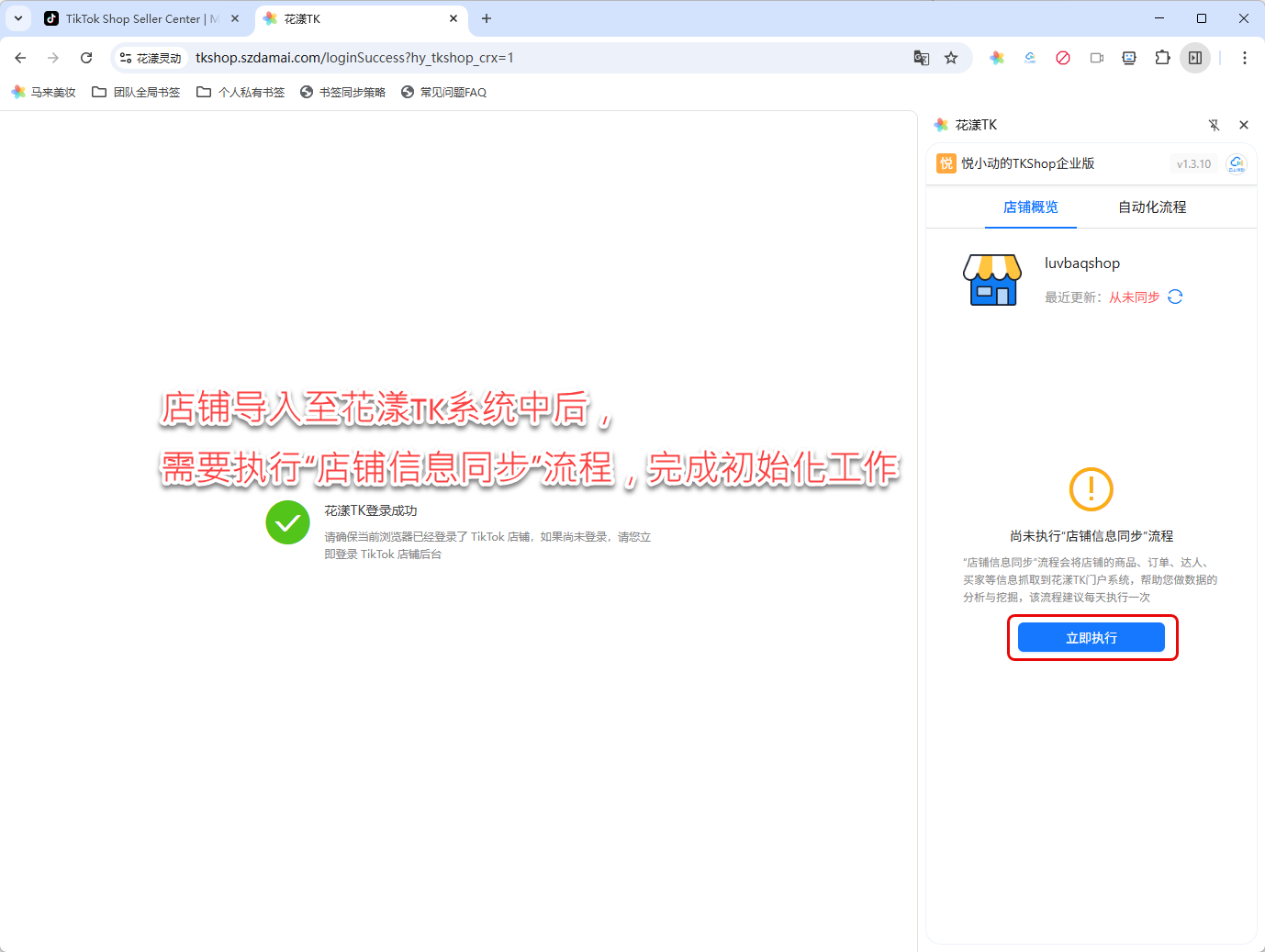Unpin the 花漾TK side panel

click(x=1214, y=125)
